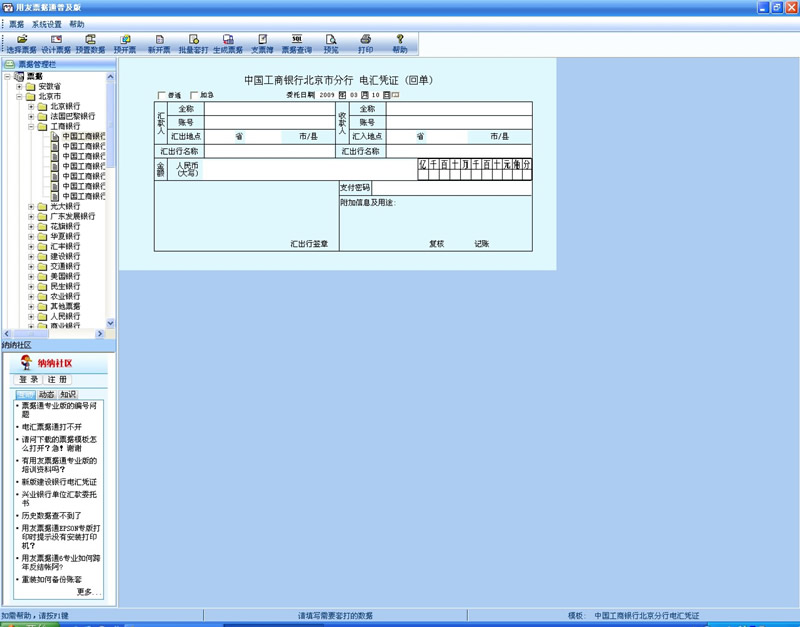Open the 历史数据查不到了 link
Screen dimensions: 800x627
(x=51, y=516)
